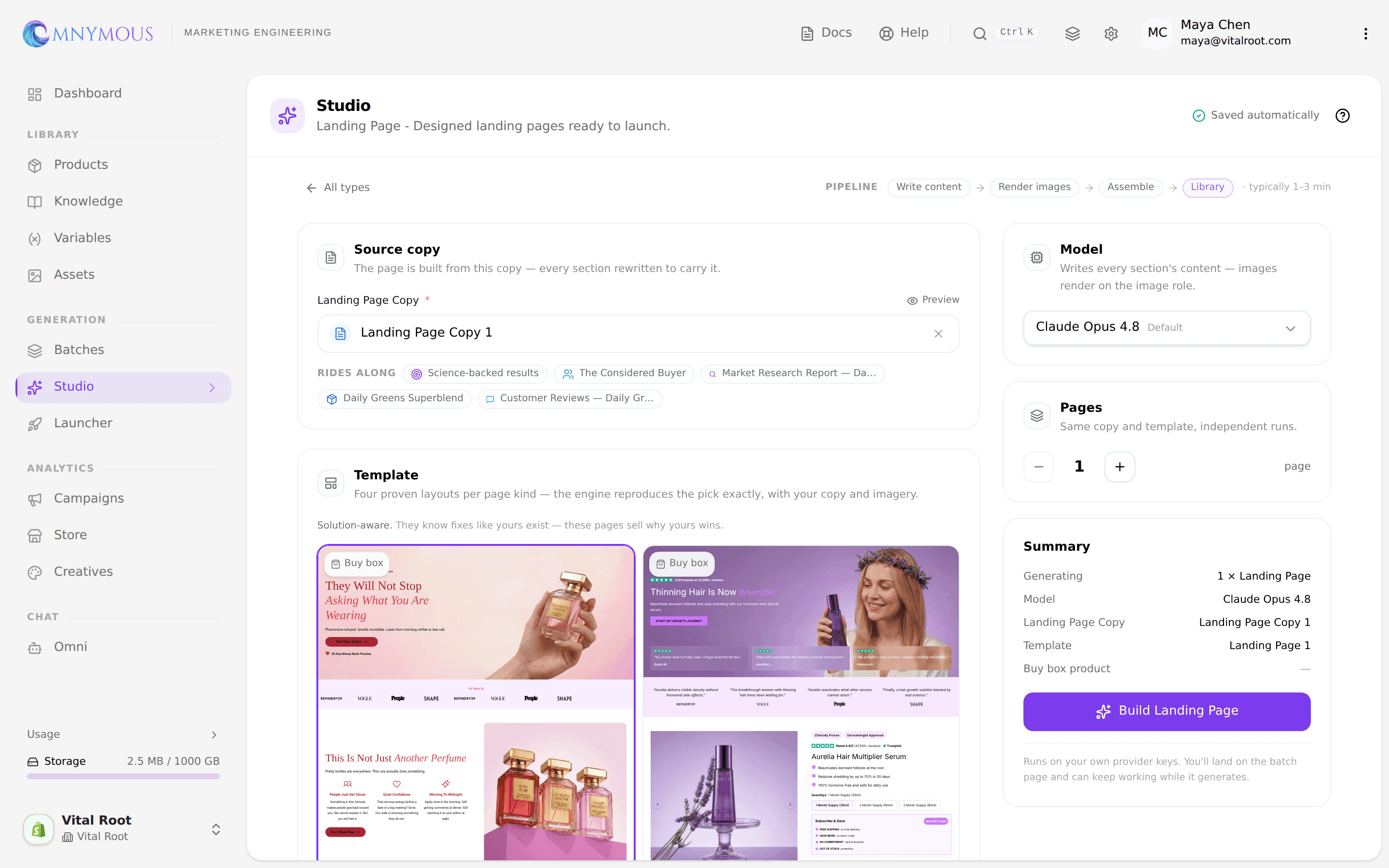Click the Launcher rocket icon

click(35, 424)
